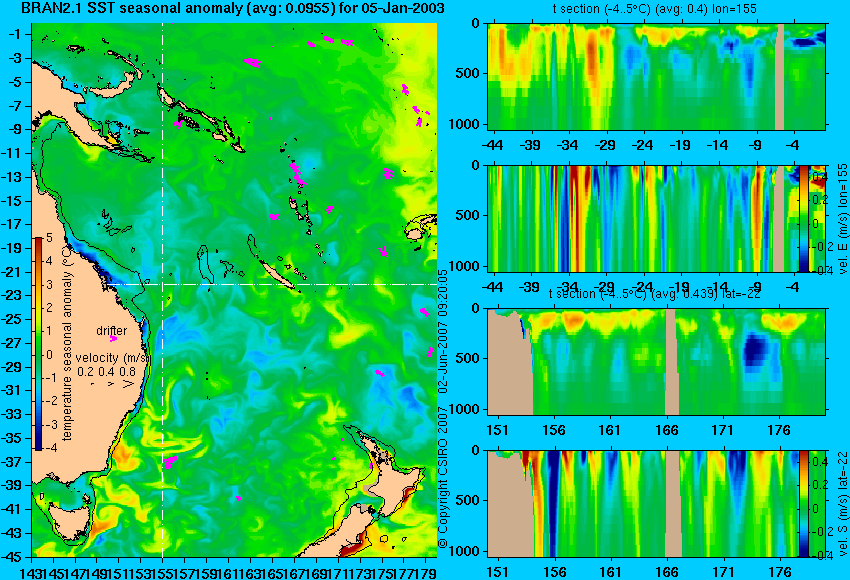Screen dimensions: 850x580
Task: Click the "5" tick on the temperature scale
Action: click(49, 238)
